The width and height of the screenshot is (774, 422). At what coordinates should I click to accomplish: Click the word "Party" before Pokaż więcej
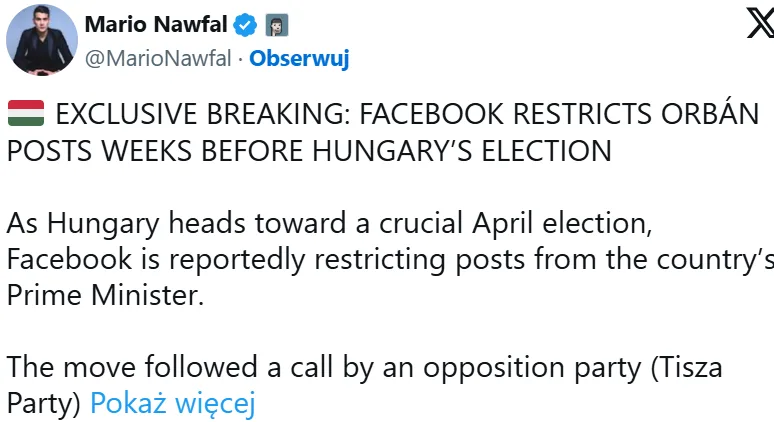[44, 403]
